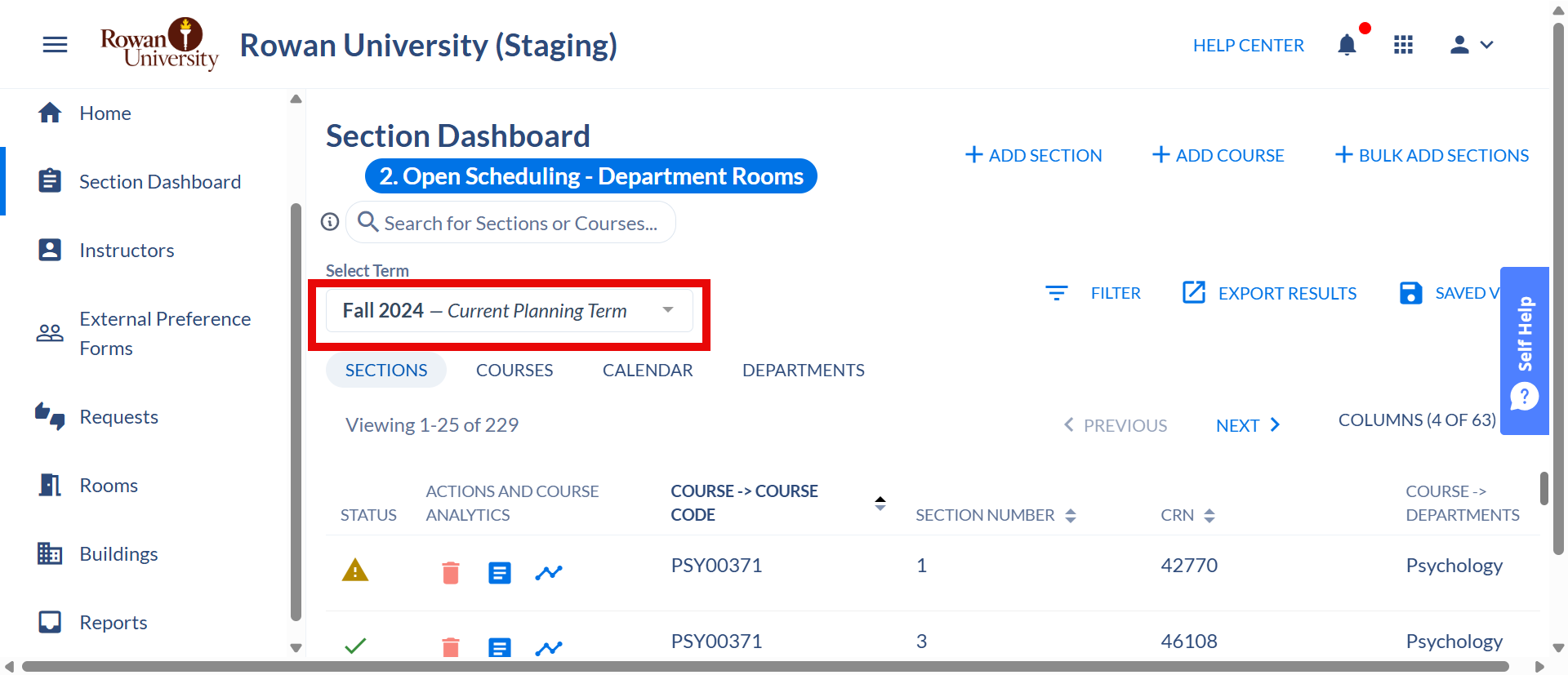Expand the Select Term dropdown
Screen dimensions: 1568x675
pyautogui.click(x=510, y=310)
